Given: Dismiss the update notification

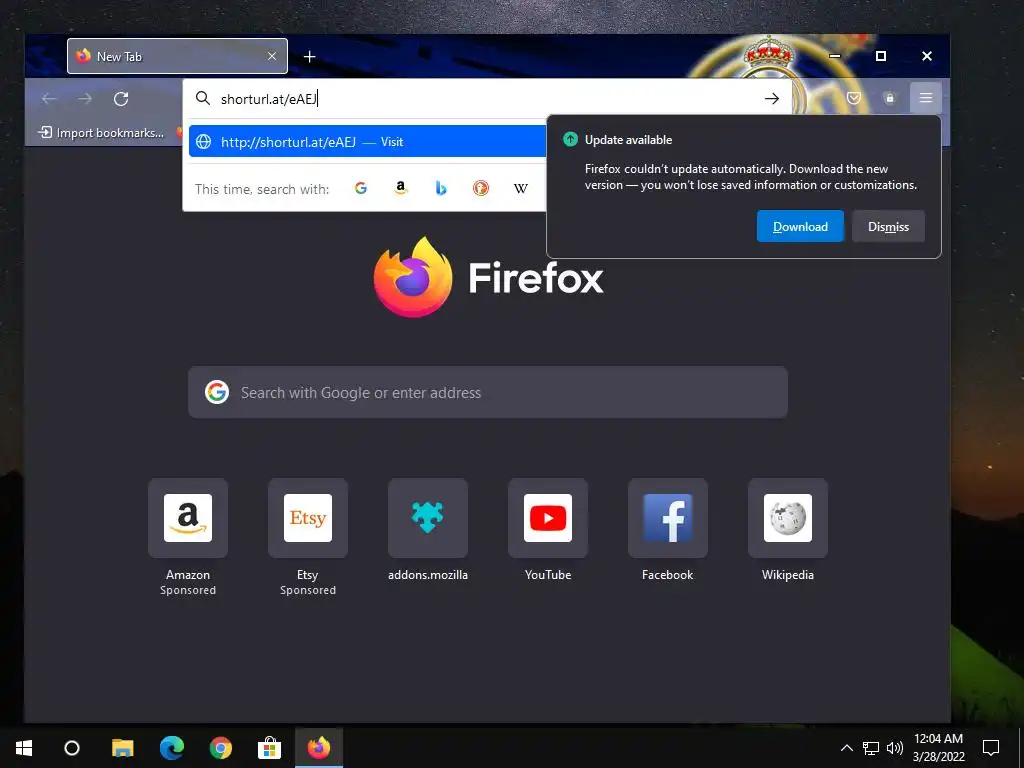Looking at the screenshot, I should click(x=888, y=227).
